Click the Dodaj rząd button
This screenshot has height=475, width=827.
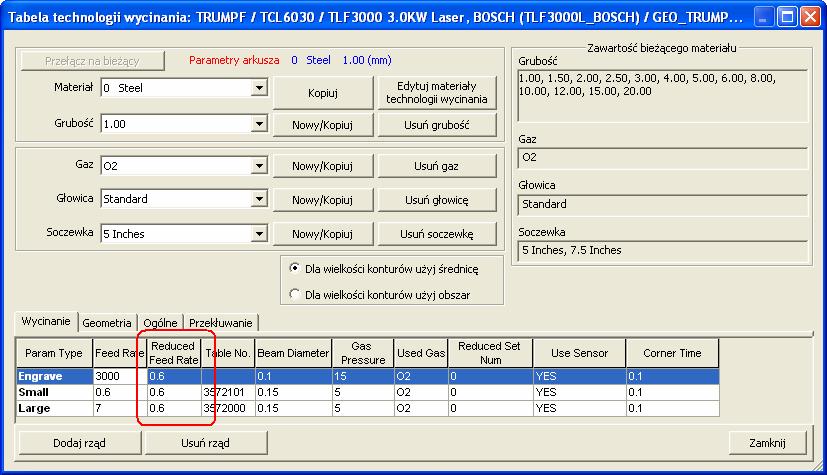tap(80, 443)
